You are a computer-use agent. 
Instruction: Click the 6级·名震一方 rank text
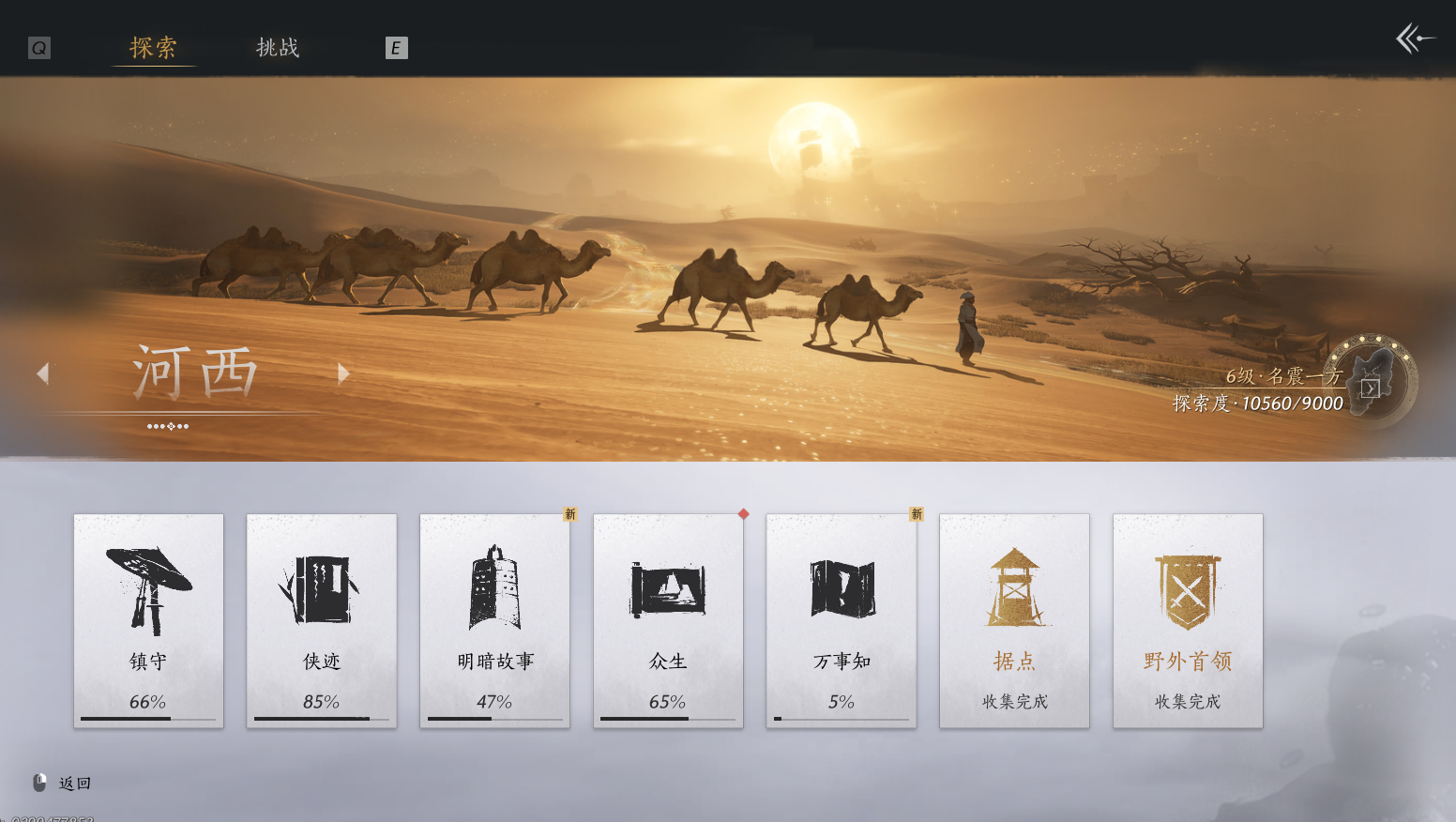click(1284, 376)
